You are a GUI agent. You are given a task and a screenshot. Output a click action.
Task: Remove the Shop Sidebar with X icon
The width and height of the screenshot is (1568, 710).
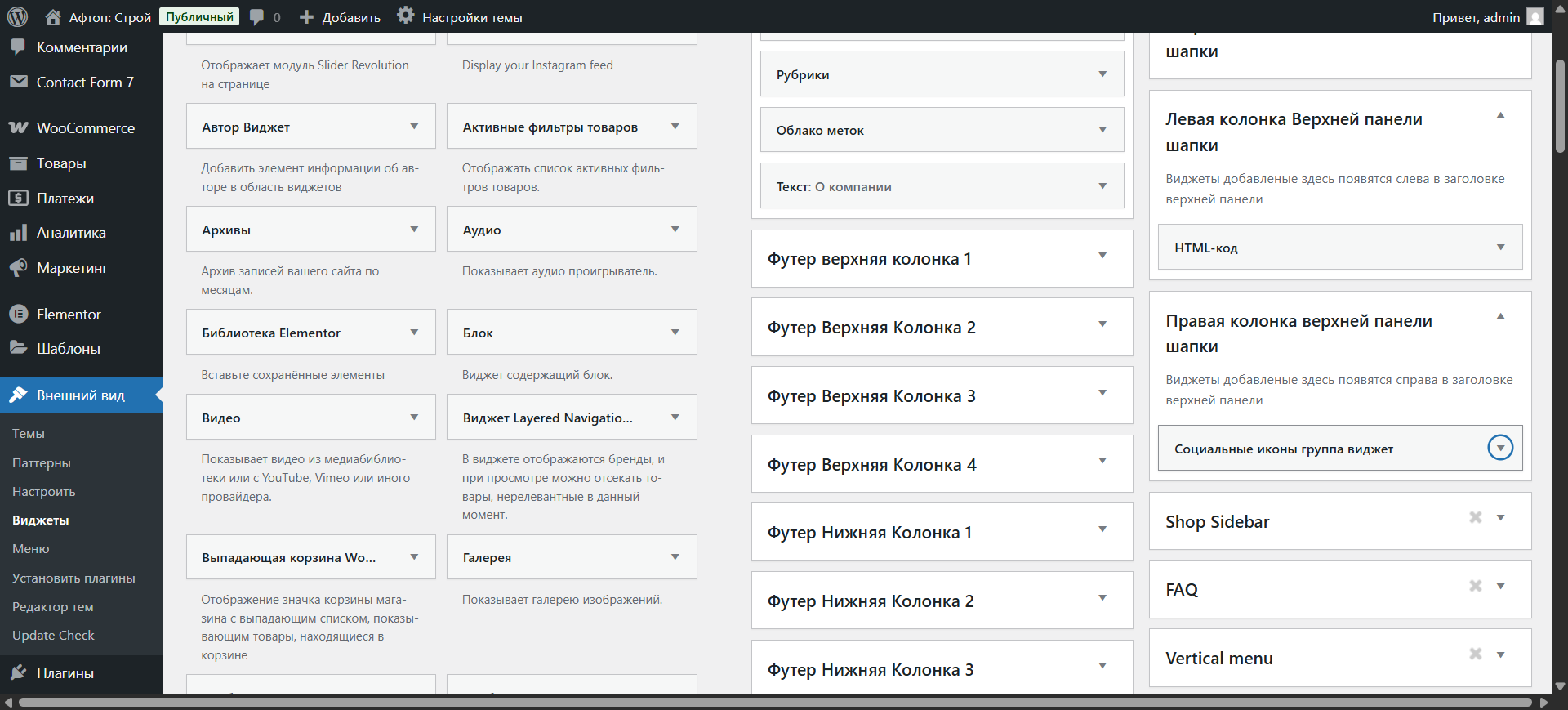pos(1475,517)
